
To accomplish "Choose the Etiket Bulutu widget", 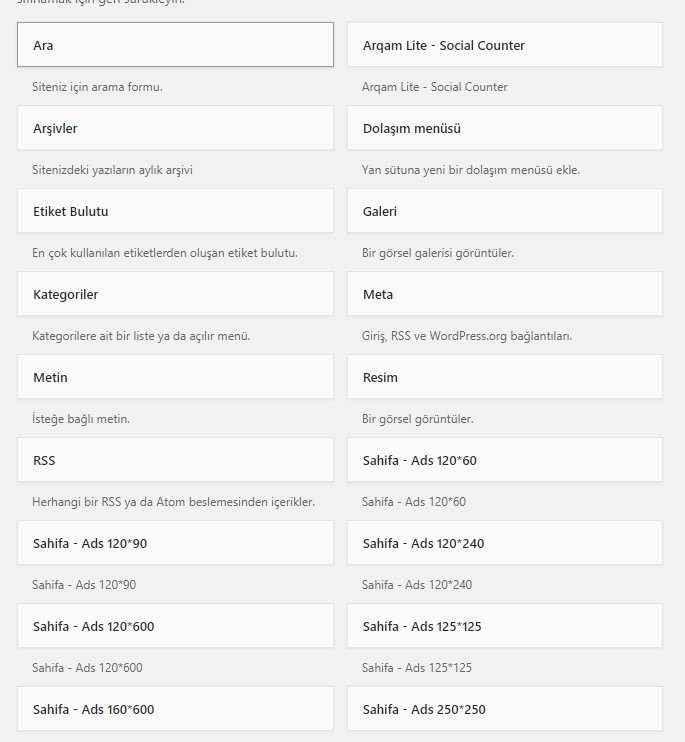I will 175,211.
